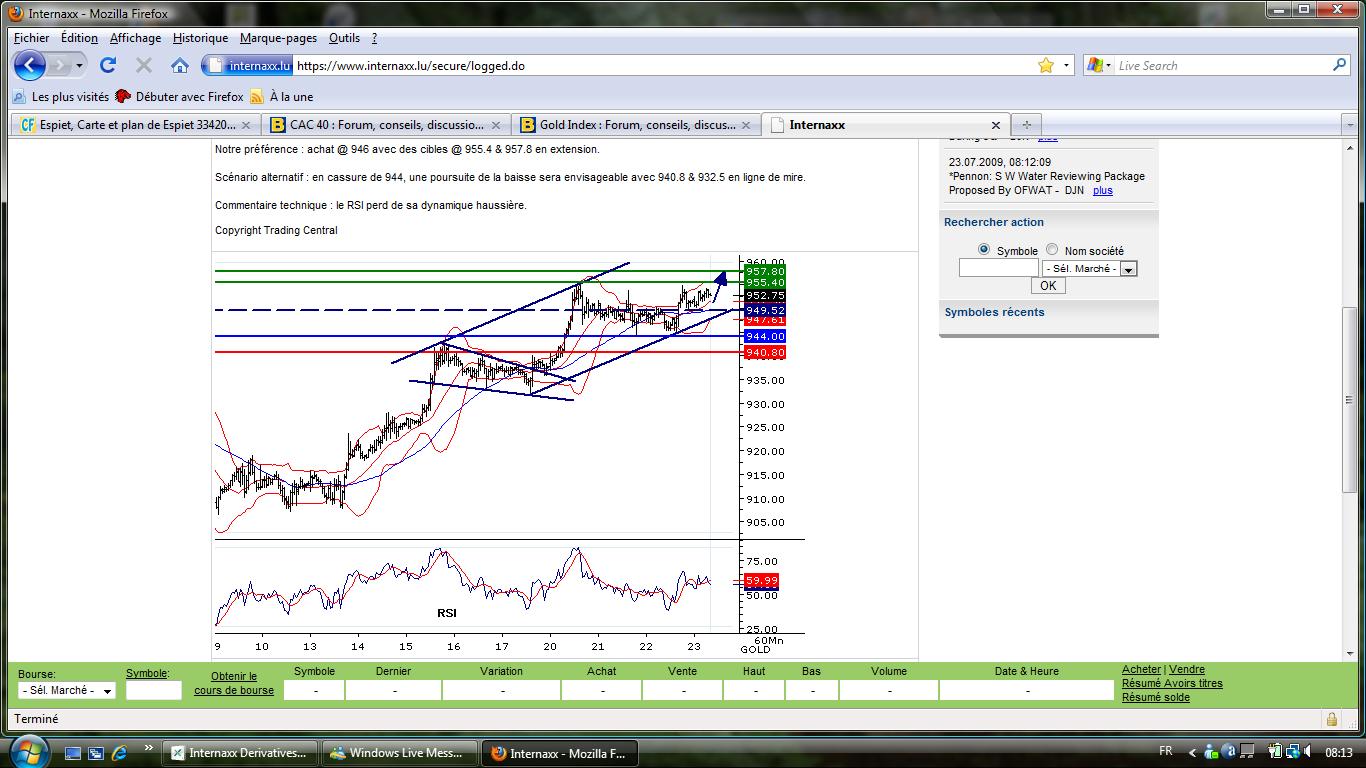Click the Symbole input field in bottom bar
This screenshot has height=768, width=1366.
[154, 691]
